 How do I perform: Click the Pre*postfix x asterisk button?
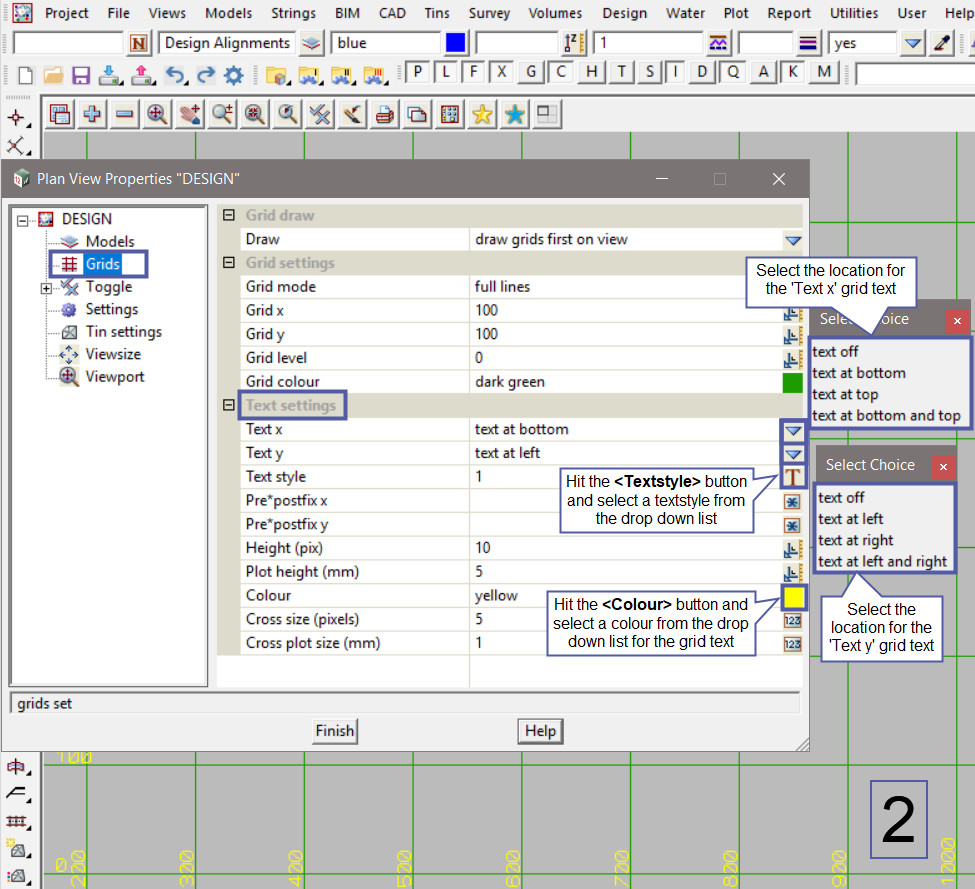[x=792, y=501]
